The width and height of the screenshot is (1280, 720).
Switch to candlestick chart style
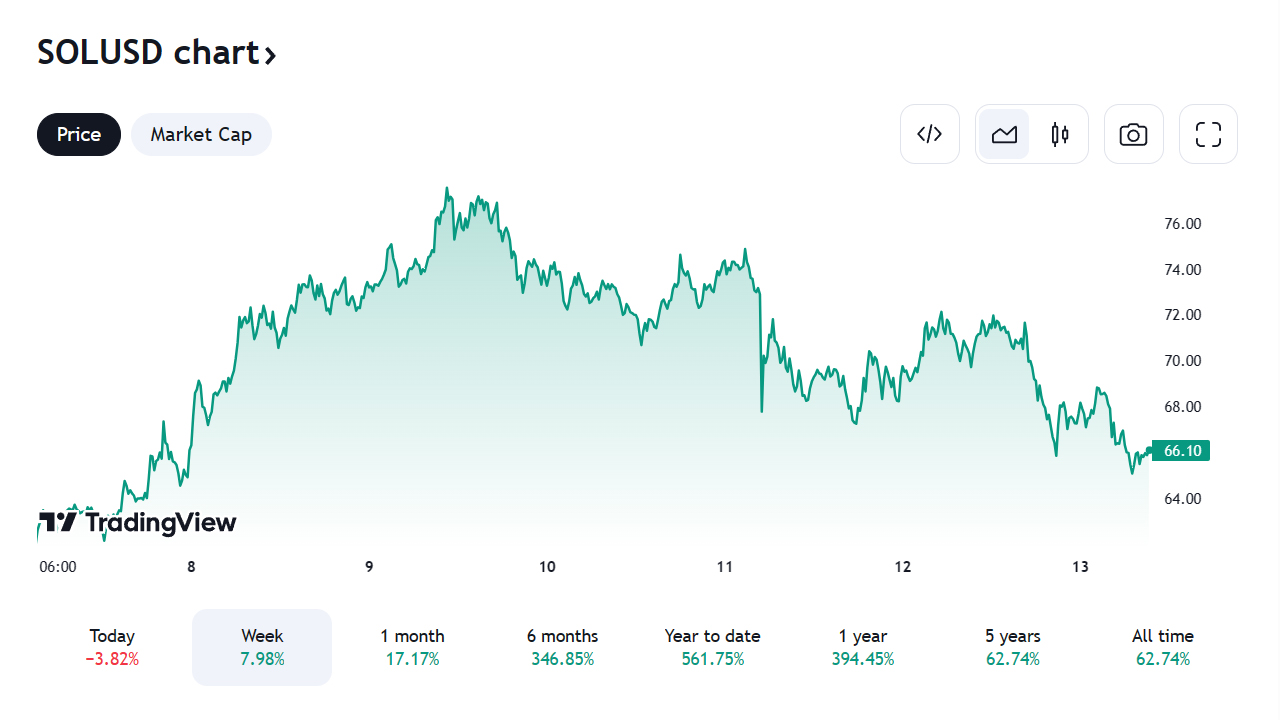pyautogui.click(x=1060, y=134)
